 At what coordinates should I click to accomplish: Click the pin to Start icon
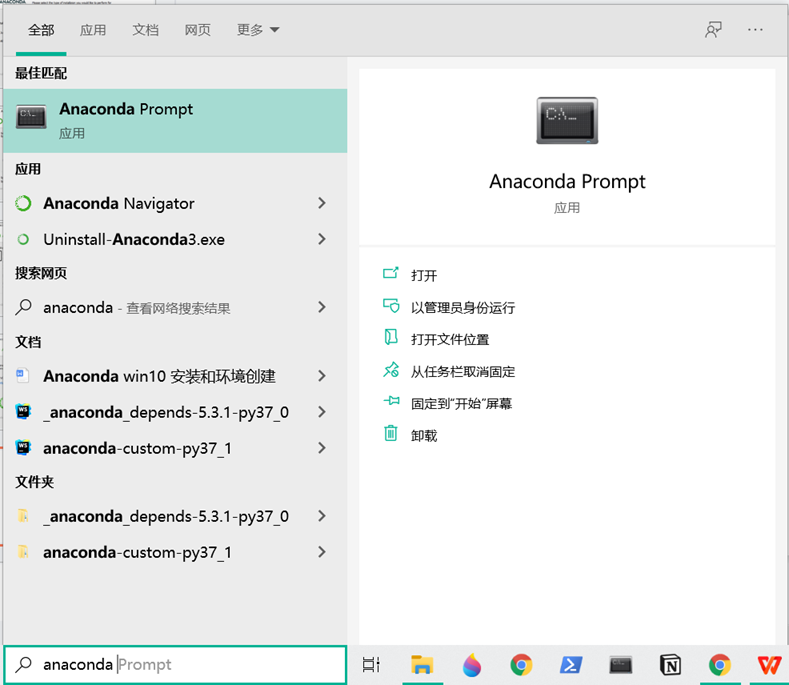tap(391, 401)
